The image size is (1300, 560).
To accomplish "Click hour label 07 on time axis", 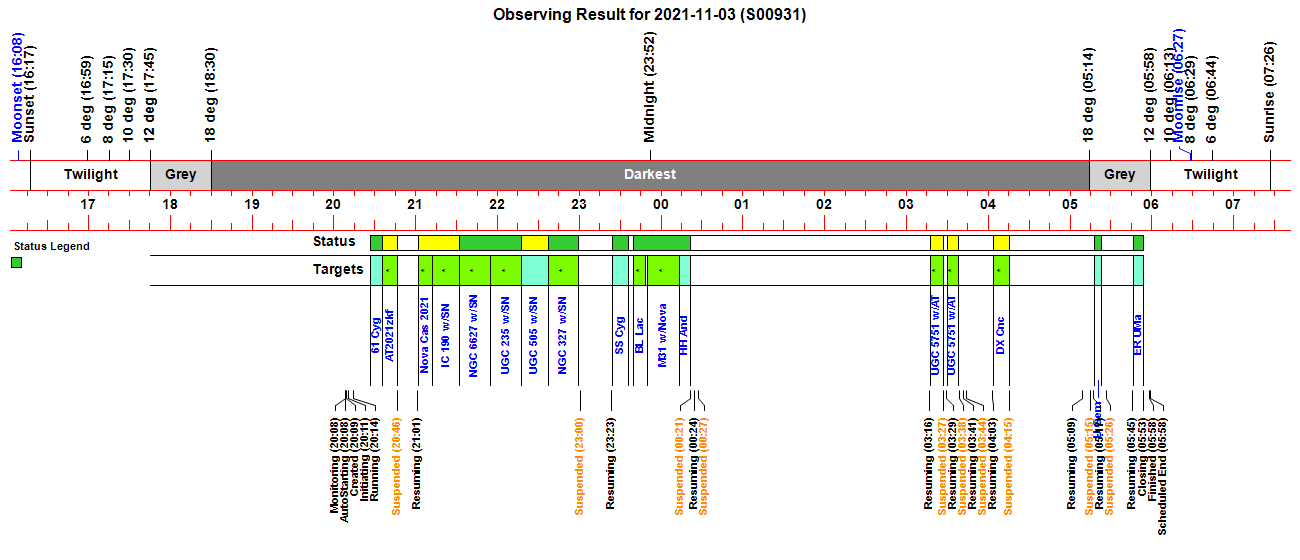I will click(x=1232, y=205).
